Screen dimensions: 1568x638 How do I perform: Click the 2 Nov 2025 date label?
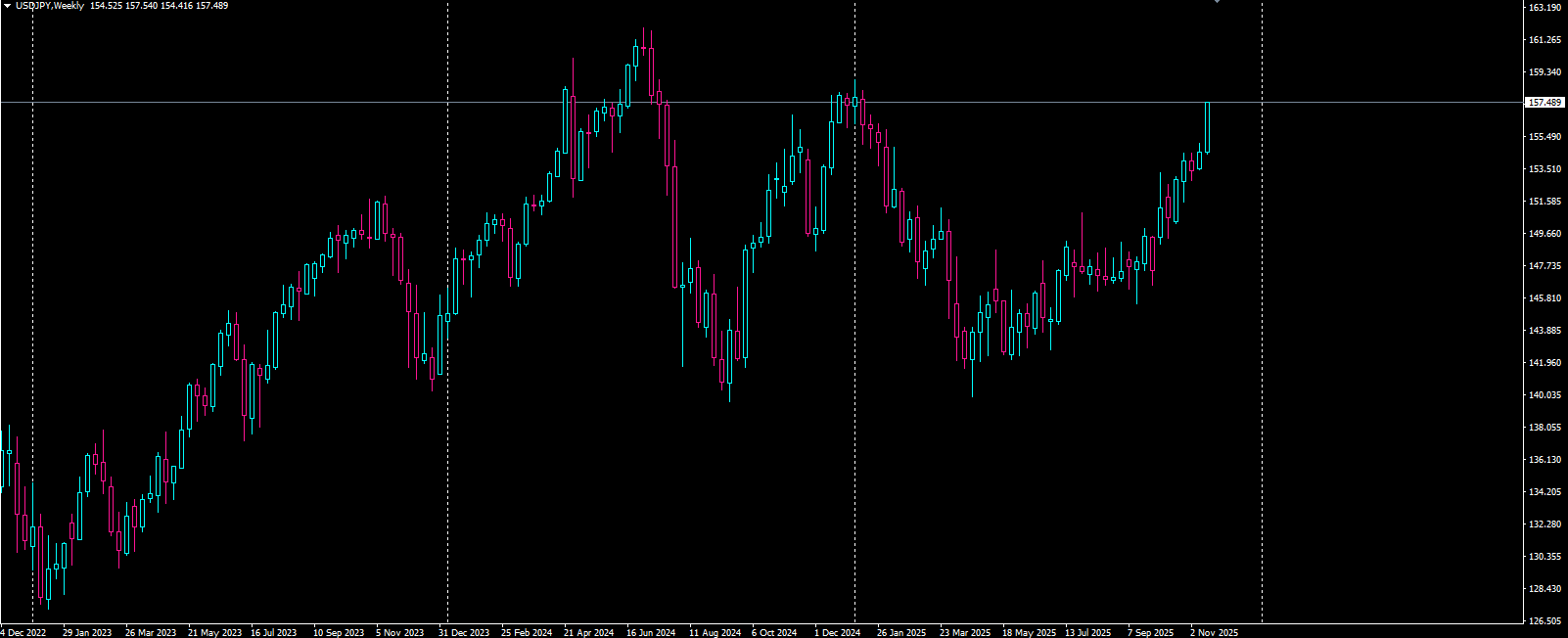(1214, 632)
